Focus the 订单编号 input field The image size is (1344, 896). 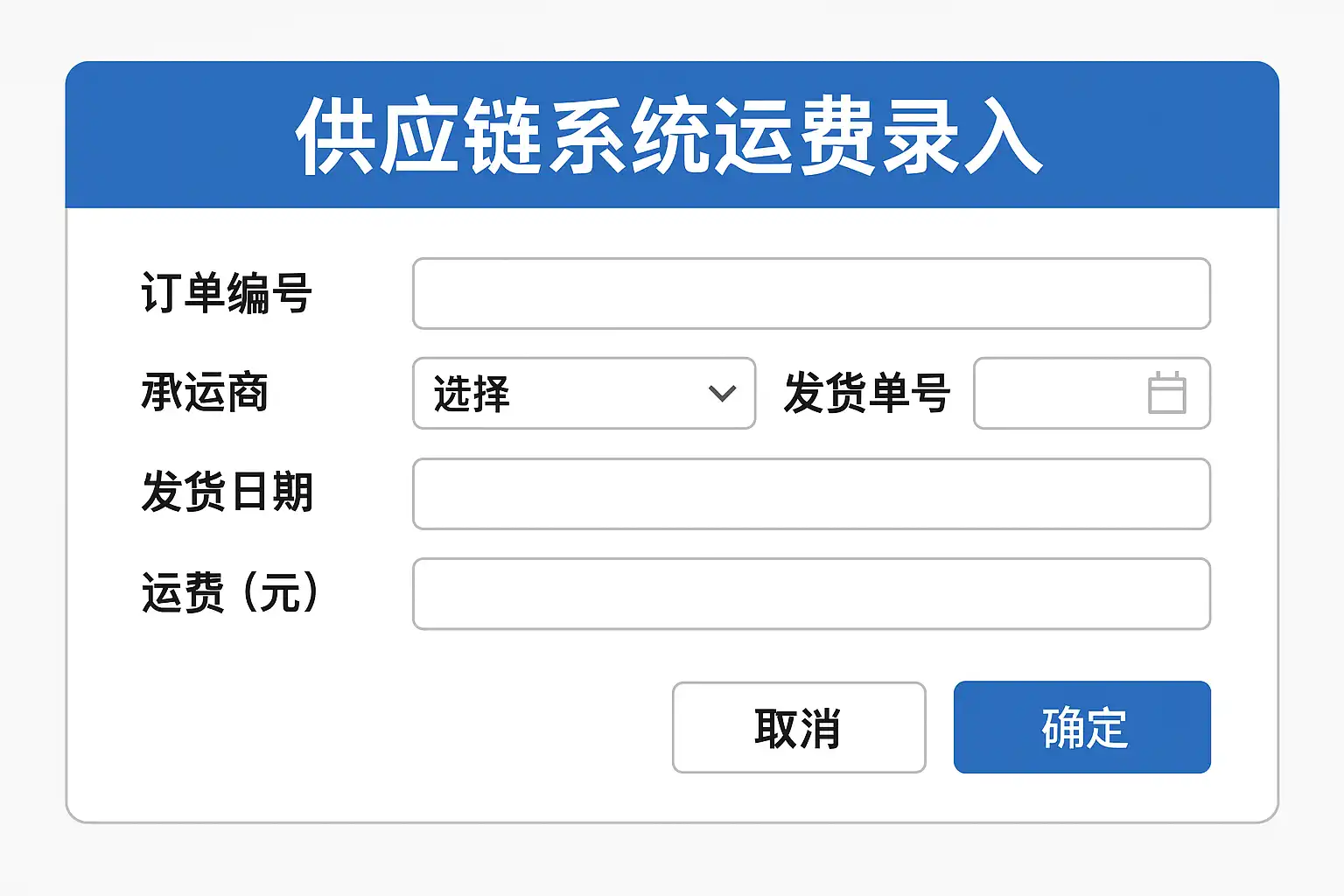click(811, 294)
